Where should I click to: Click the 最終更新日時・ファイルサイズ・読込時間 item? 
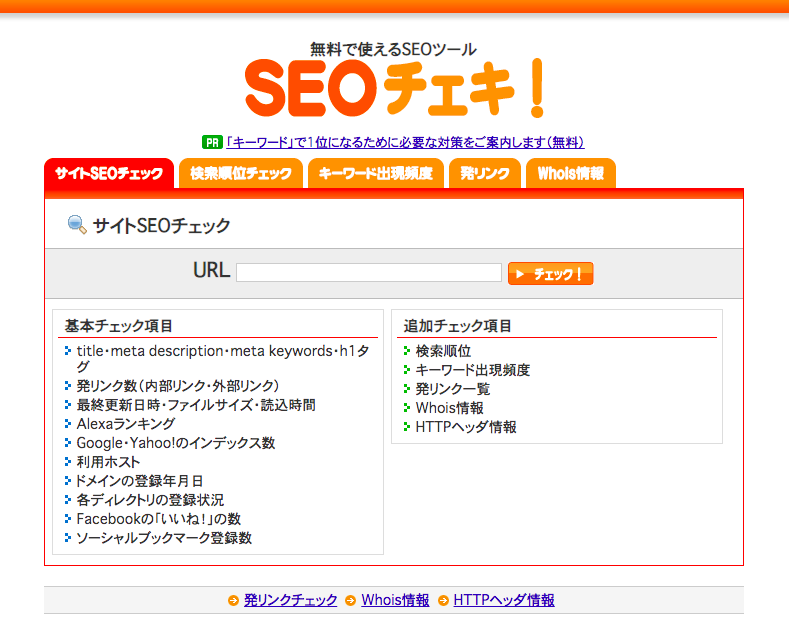[196, 405]
